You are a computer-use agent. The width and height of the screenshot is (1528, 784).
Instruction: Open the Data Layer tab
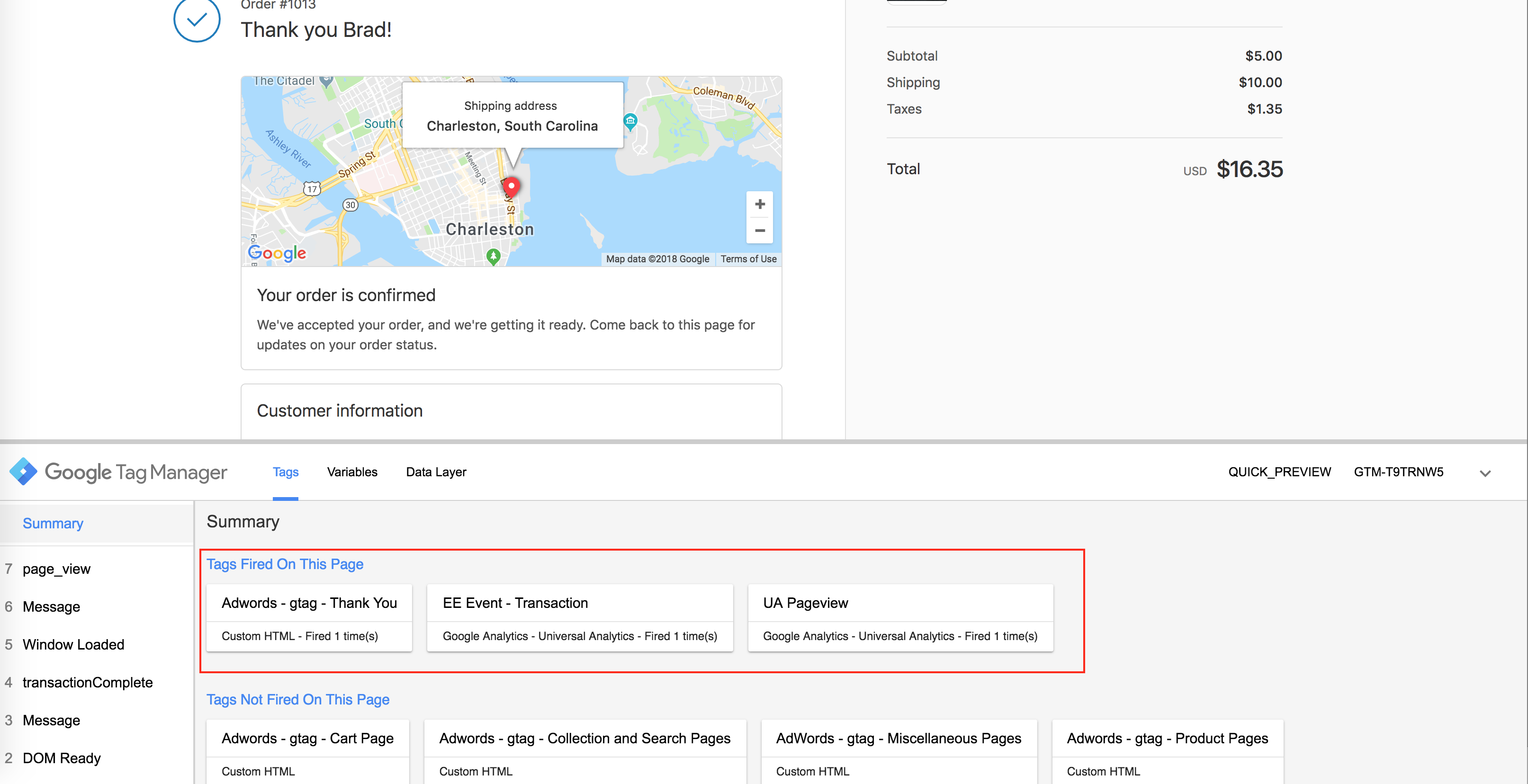(x=436, y=472)
